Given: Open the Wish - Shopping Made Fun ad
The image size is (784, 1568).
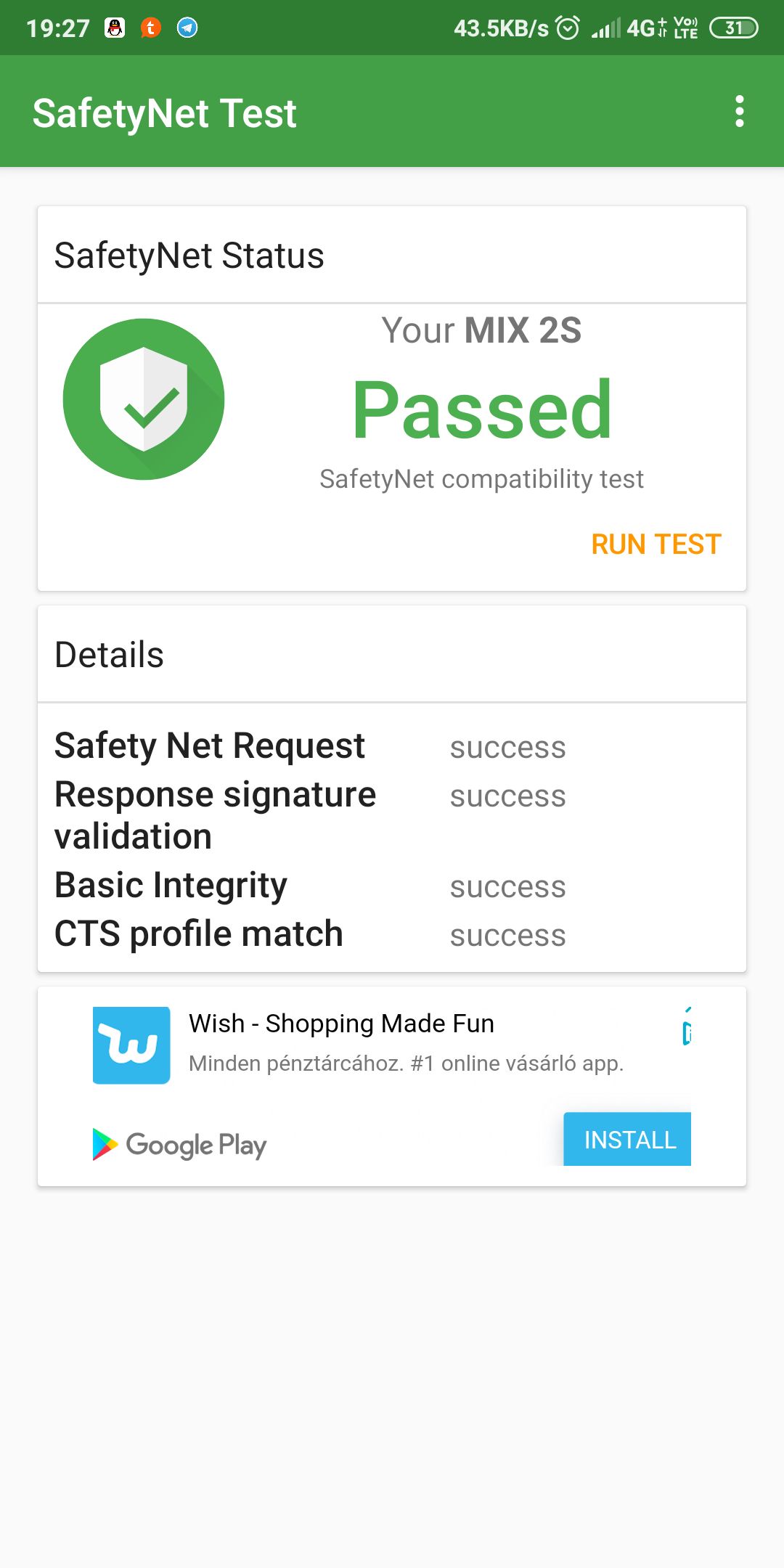Looking at the screenshot, I should (x=341, y=1024).
